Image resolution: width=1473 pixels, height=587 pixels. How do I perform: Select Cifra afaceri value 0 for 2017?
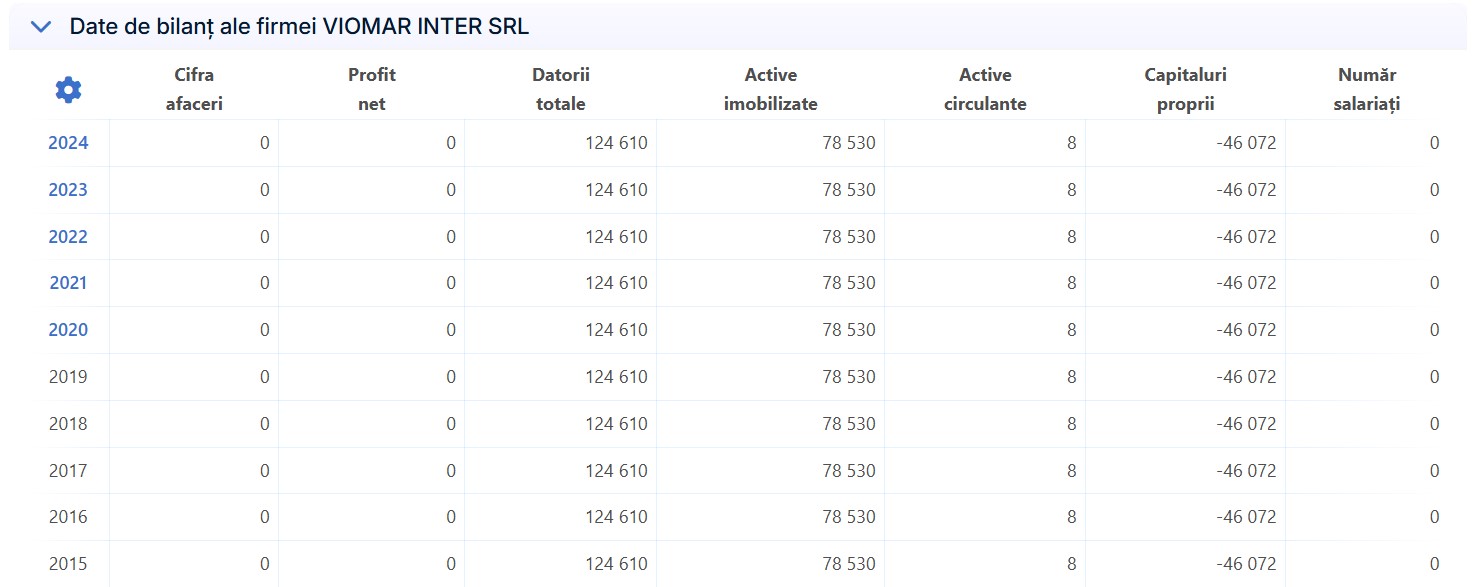click(x=265, y=471)
